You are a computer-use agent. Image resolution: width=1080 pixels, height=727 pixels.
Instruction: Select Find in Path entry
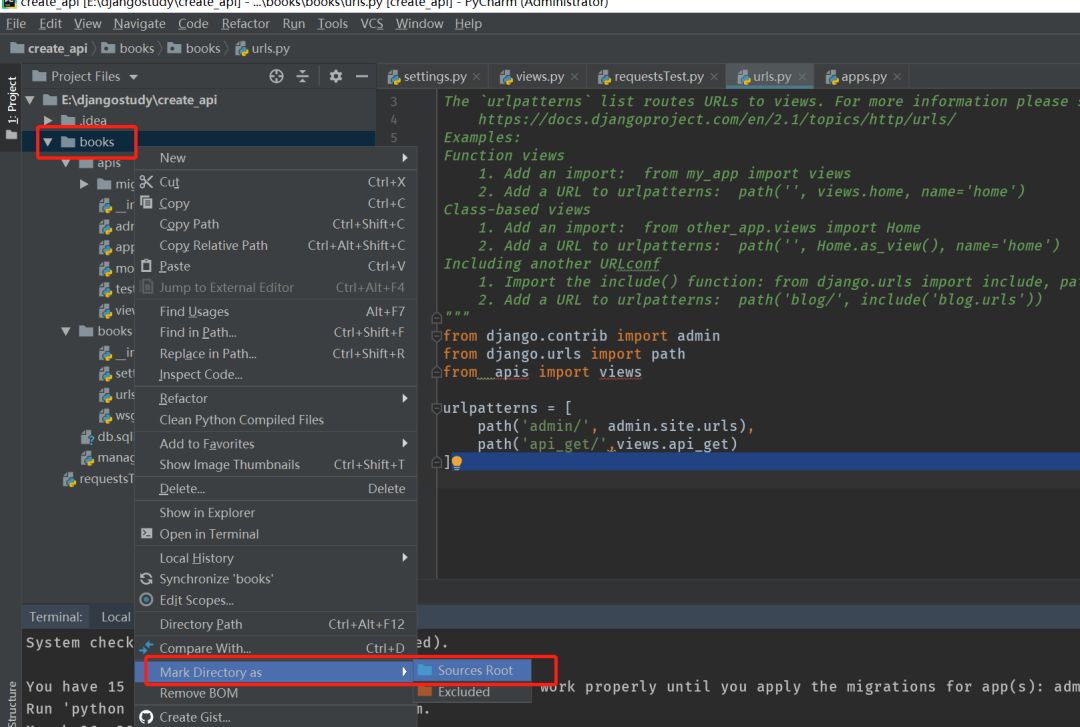pos(276,332)
